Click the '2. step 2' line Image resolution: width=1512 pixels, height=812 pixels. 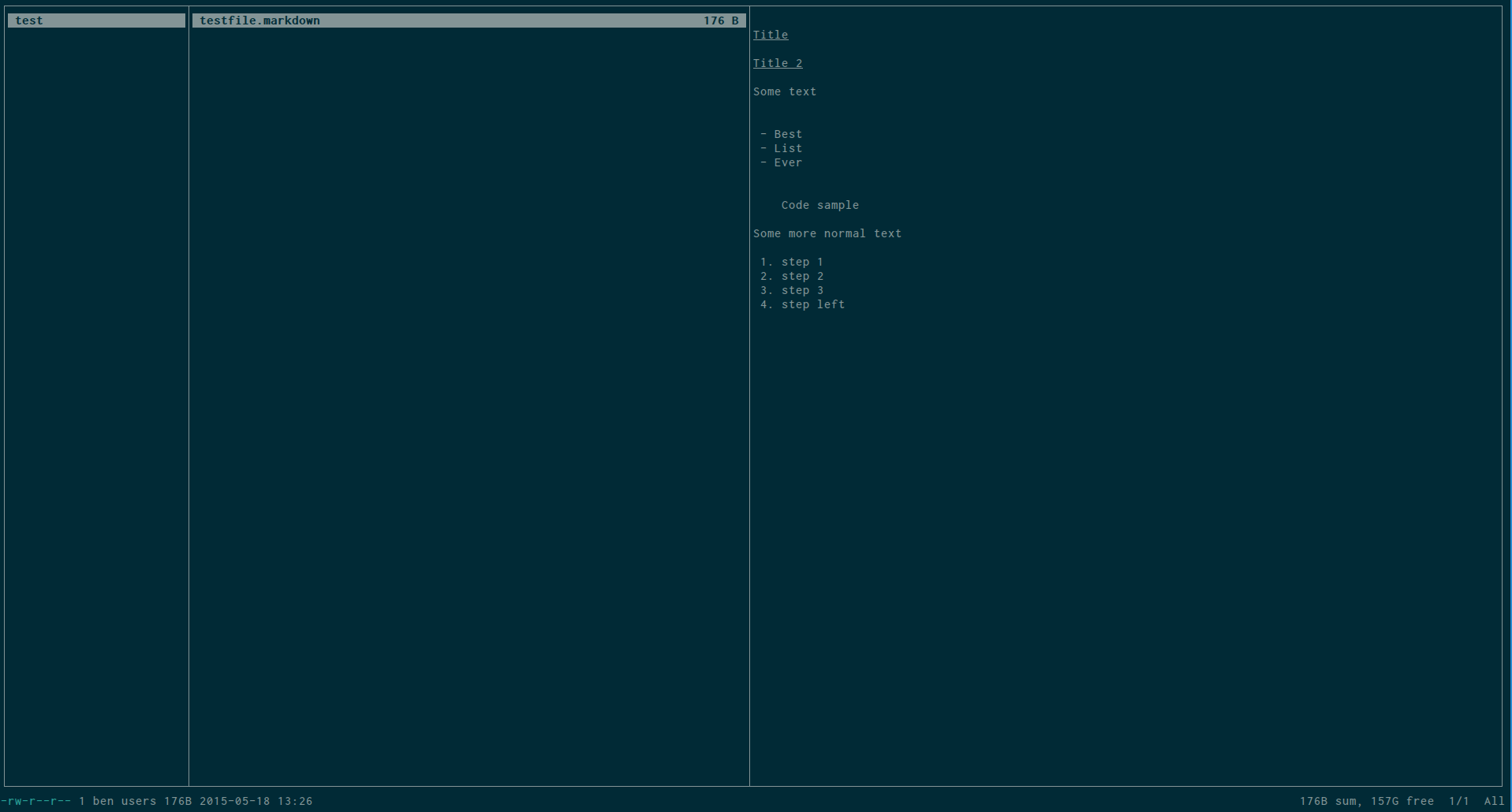792,276
